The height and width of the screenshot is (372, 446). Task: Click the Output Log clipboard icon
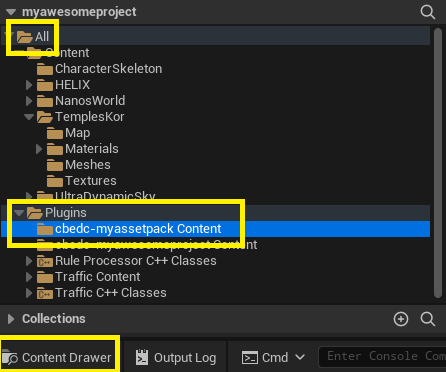(x=142, y=357)
